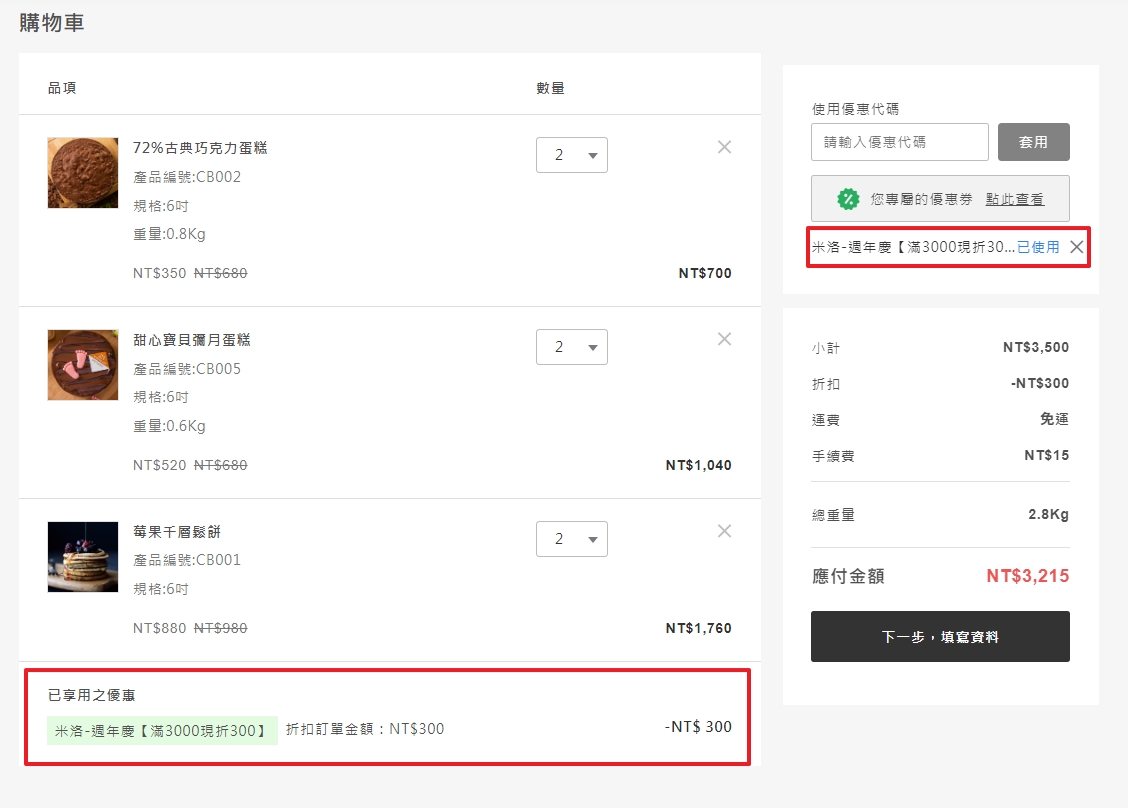Image resolution: width=1128 pixels, height=808 pixels.
Task: Open 點此查看 to view exclusive coupons
Action: [1016, 198]
